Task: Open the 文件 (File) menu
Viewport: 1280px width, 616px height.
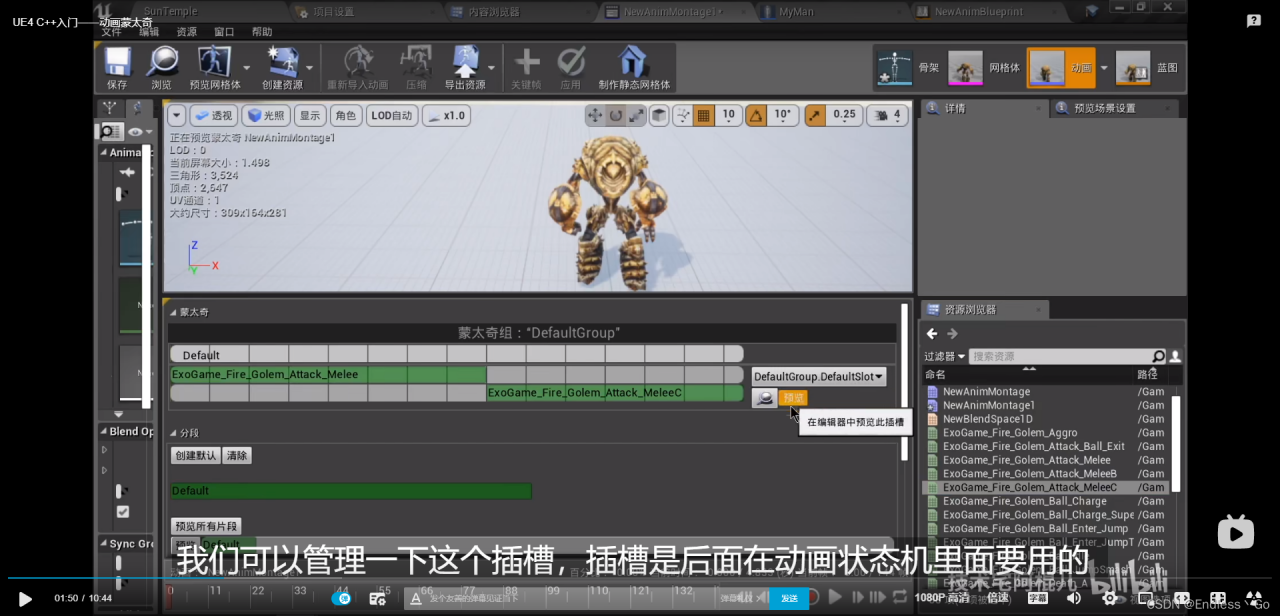Action: click(x=111, y=32)
